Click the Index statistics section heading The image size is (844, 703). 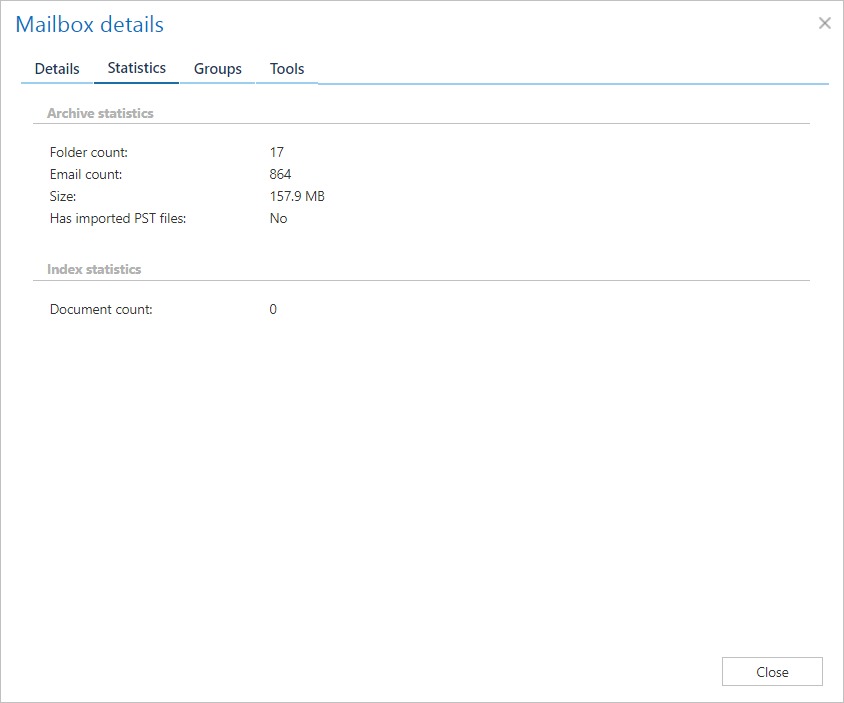(x=94, y=269)
